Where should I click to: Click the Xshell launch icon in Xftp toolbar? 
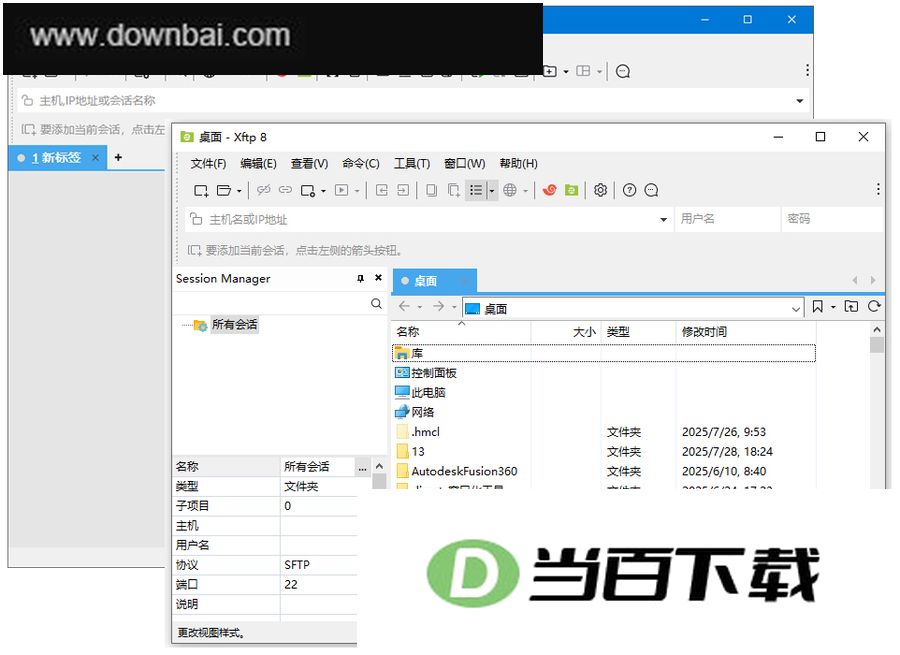pyautogui.click(x=549, y=190)
